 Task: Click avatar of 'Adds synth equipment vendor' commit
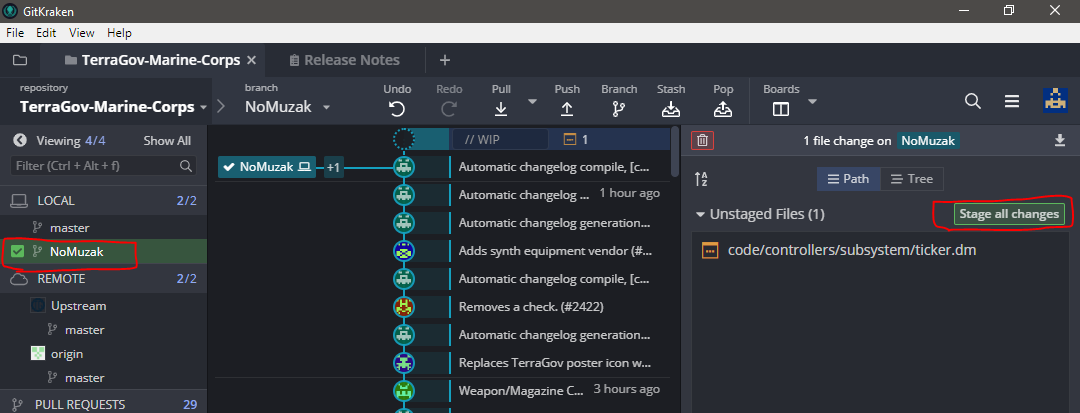point(404,251)
